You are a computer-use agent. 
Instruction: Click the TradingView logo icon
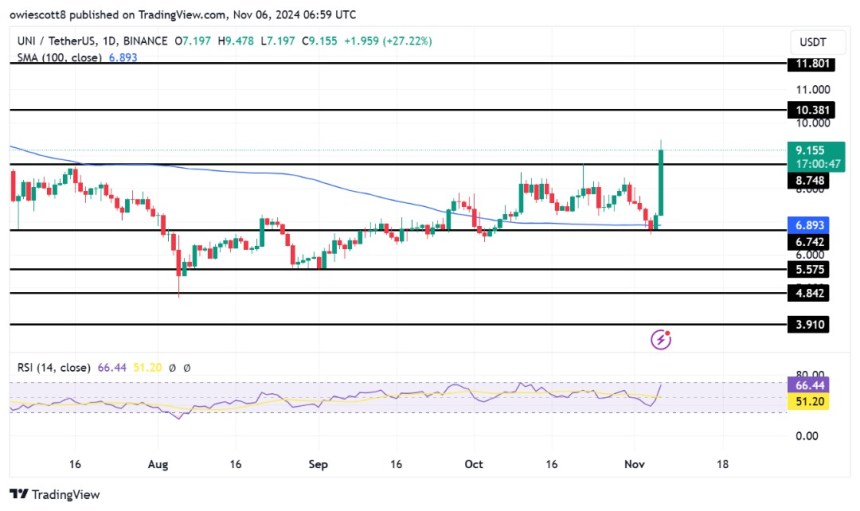point(19,494)
